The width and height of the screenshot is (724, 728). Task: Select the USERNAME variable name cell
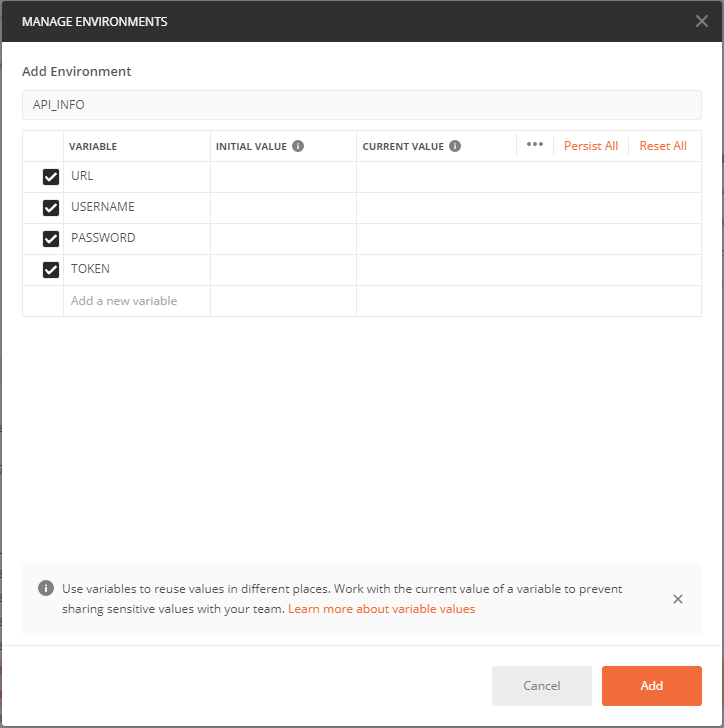tap(137, 208)
